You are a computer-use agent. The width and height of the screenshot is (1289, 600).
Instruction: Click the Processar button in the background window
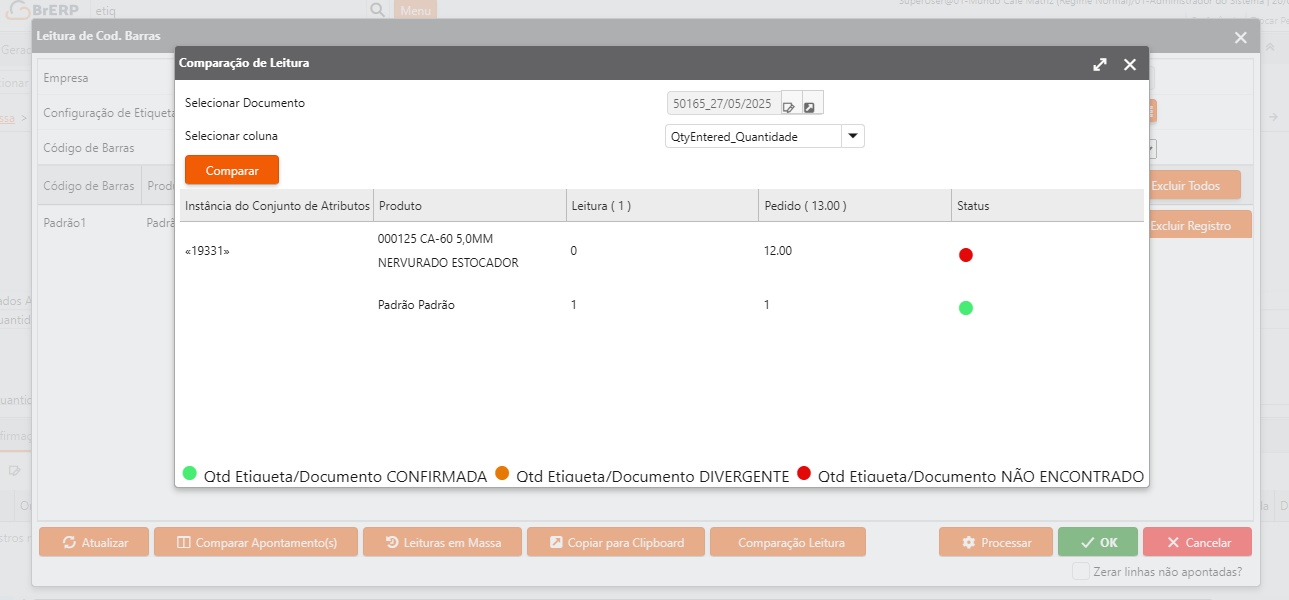(996, 542)
